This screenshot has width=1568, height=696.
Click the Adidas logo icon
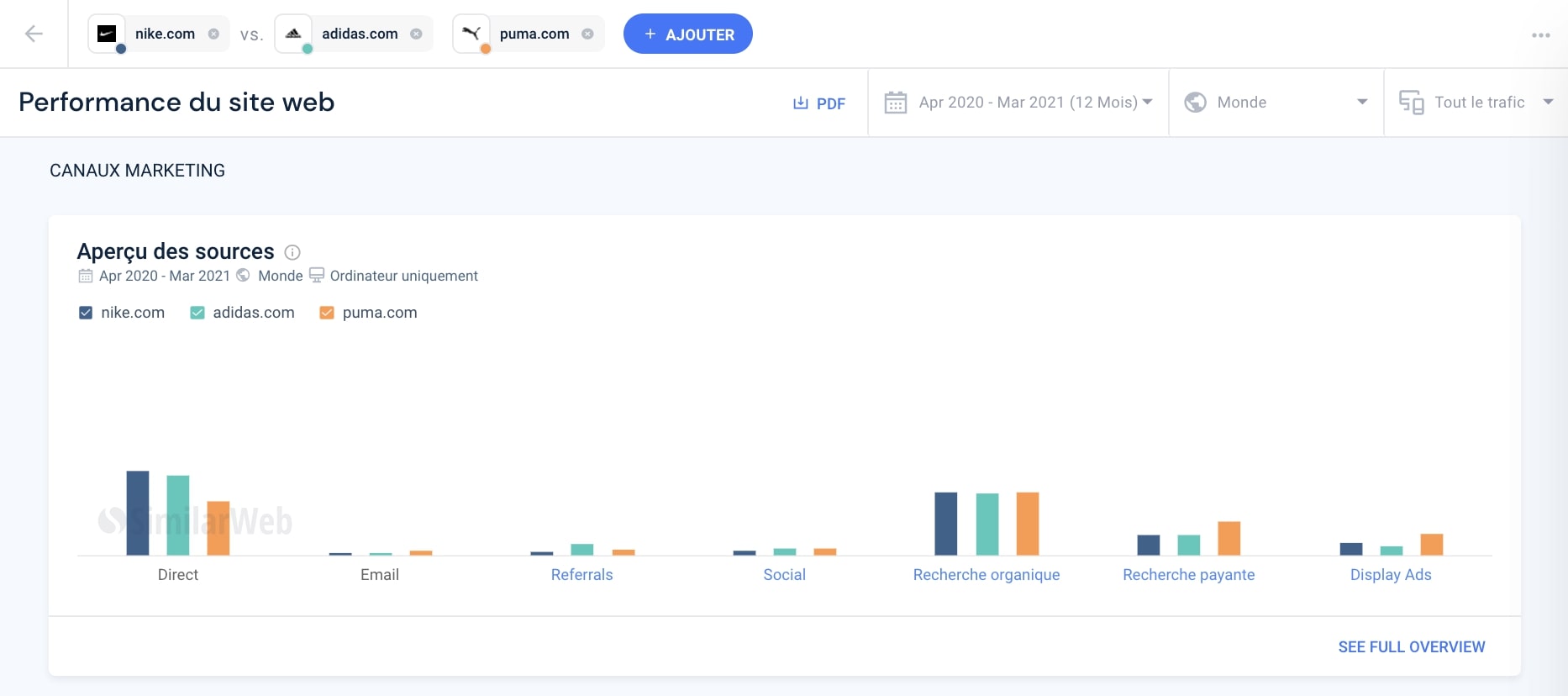[x=293, y=34]
